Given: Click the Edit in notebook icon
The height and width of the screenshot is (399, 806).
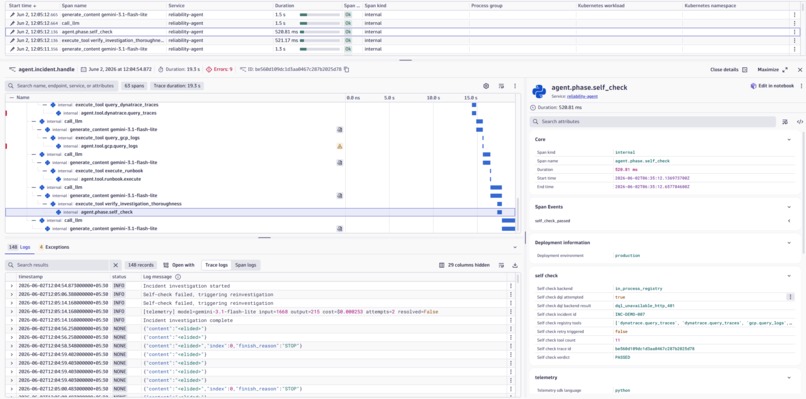Looking at the screenshot, I should (754, 86).
